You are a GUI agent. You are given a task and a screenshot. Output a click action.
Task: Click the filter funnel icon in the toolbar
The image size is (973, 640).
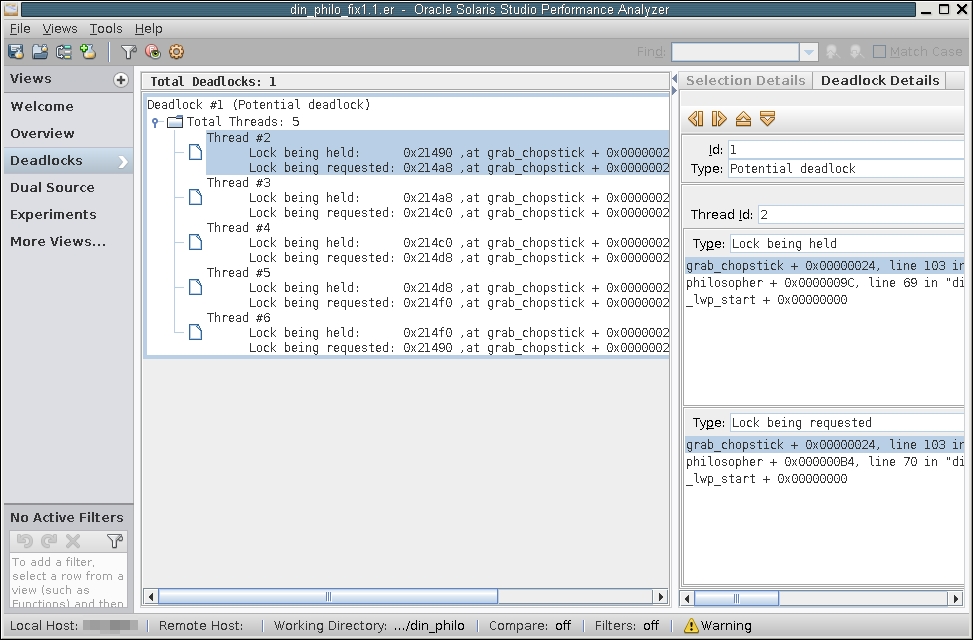coord(128,52)
